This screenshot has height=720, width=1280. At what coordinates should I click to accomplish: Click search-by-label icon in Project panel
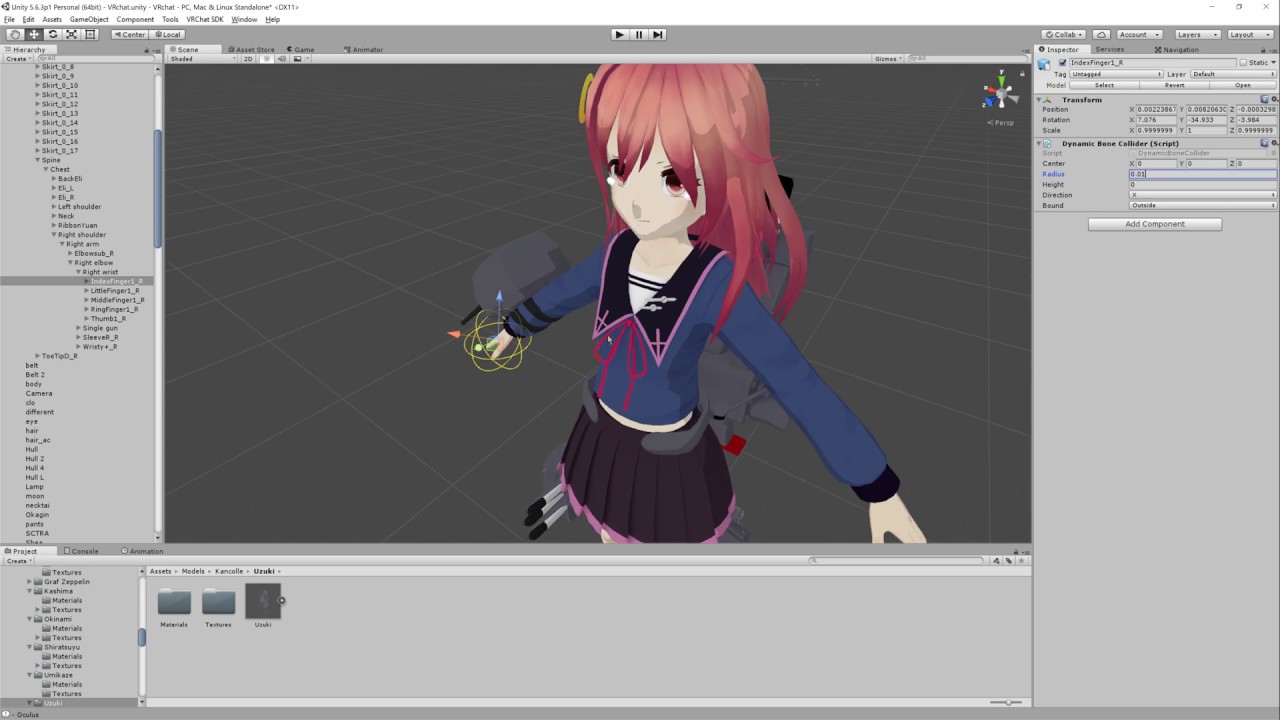[1008, 561]
